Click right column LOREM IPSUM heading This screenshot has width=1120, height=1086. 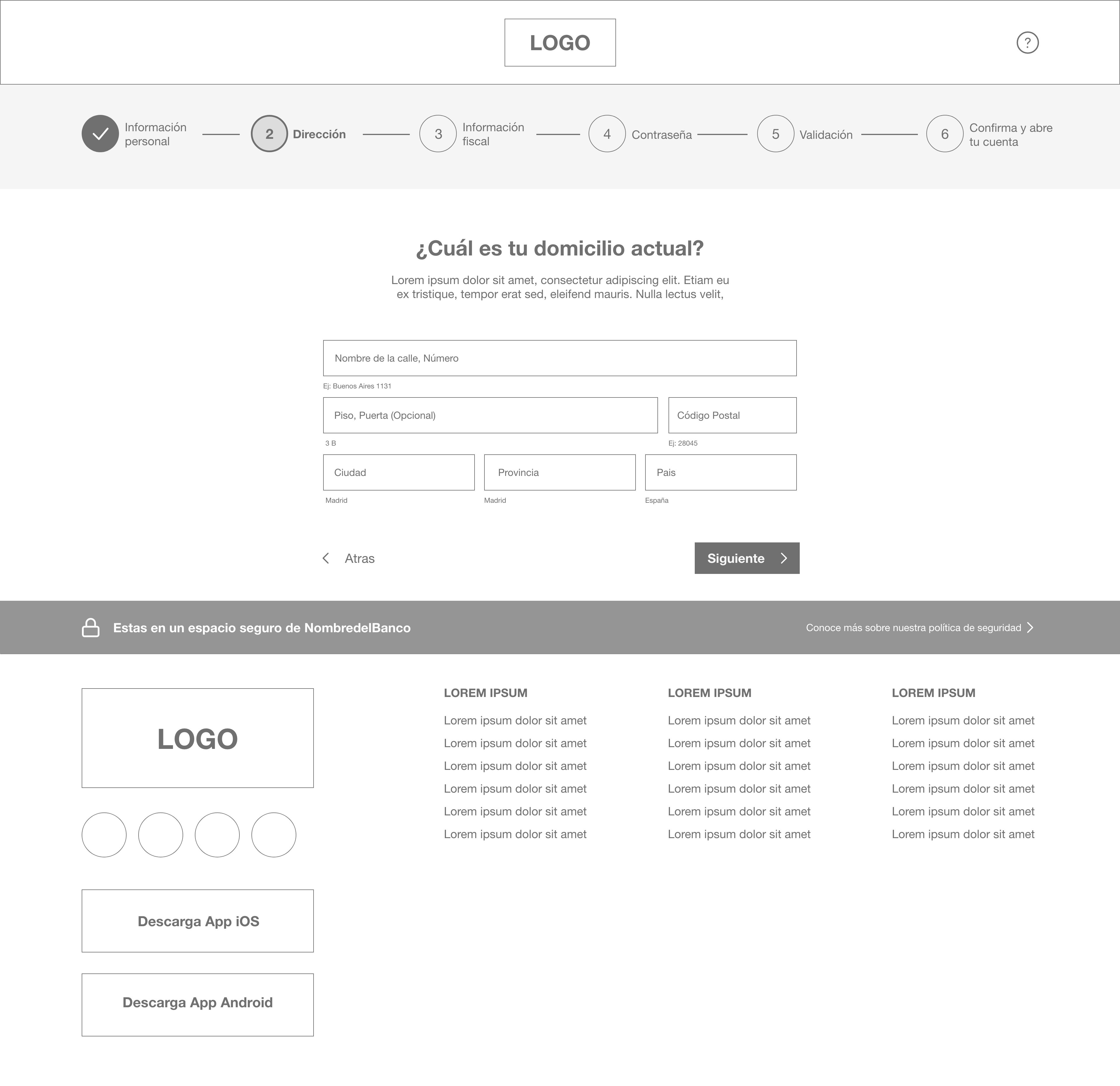pyautogui.click(x=934, y=693)
